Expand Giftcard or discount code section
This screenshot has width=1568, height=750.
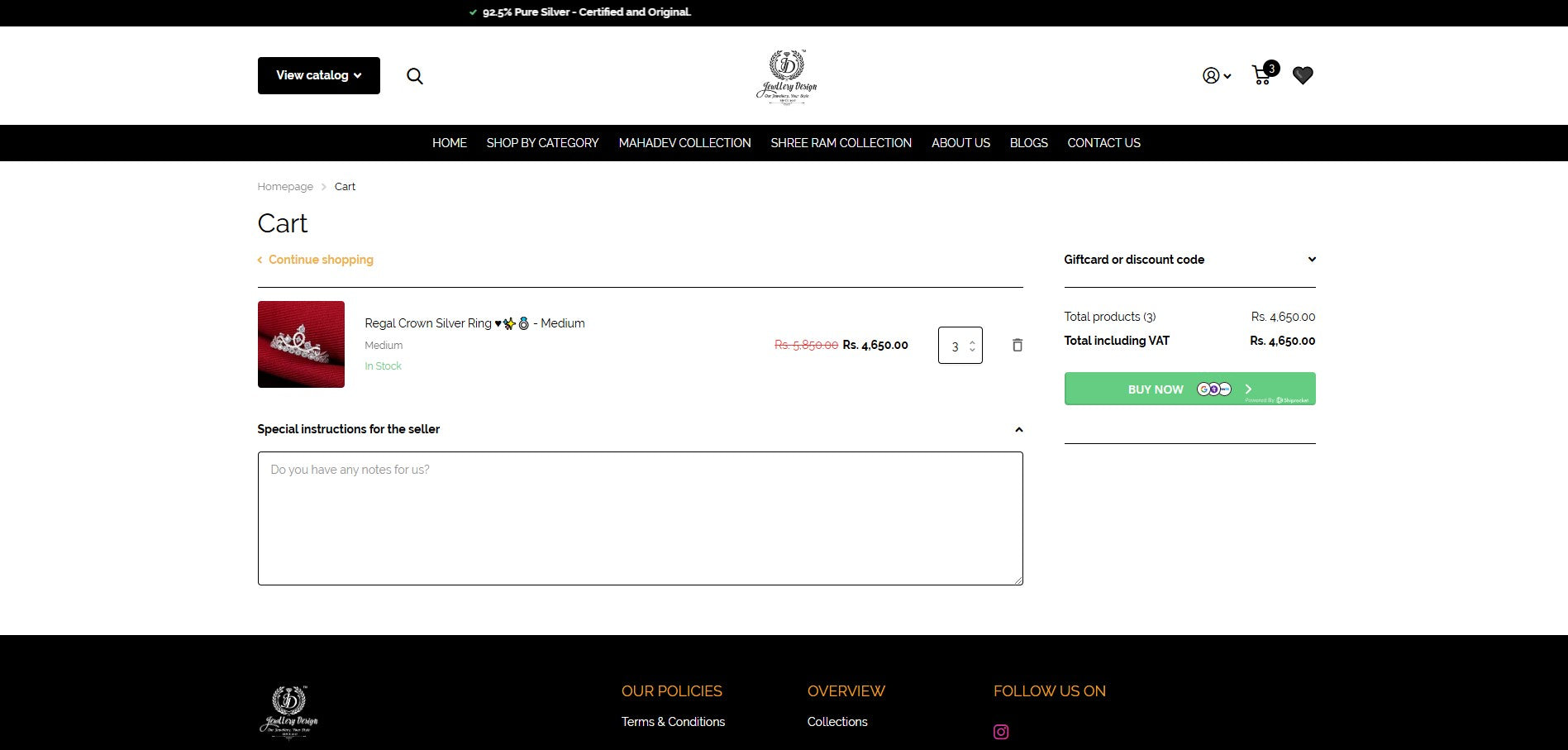coord(1189,260)
